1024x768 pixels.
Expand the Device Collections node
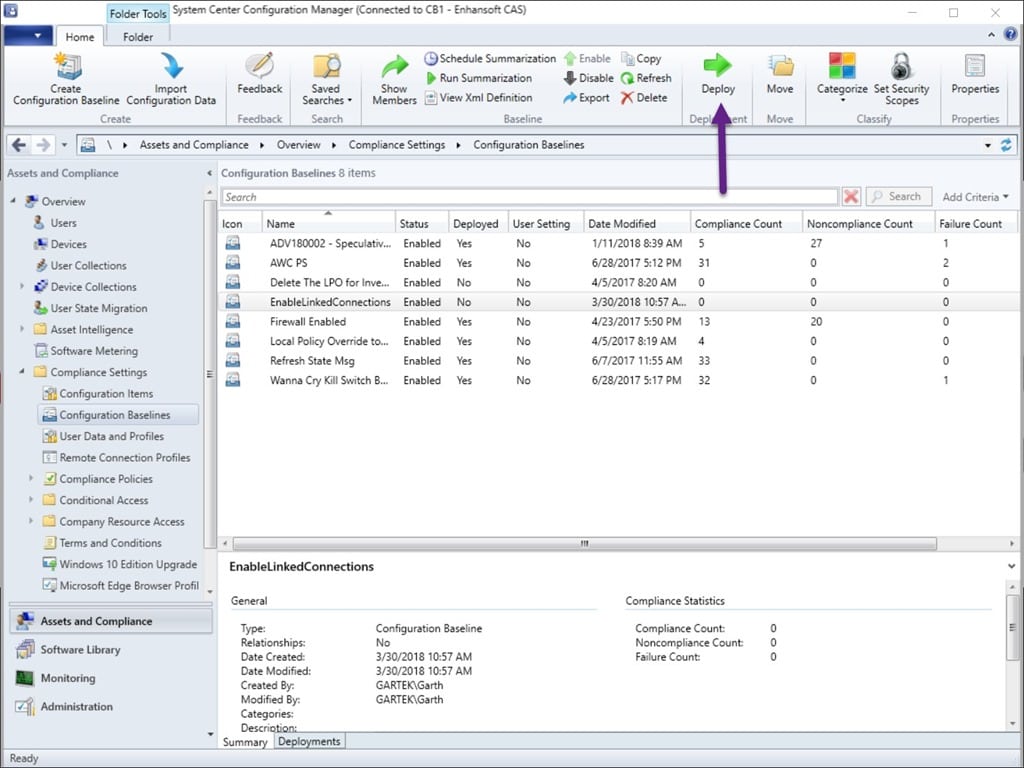(22, 286)
